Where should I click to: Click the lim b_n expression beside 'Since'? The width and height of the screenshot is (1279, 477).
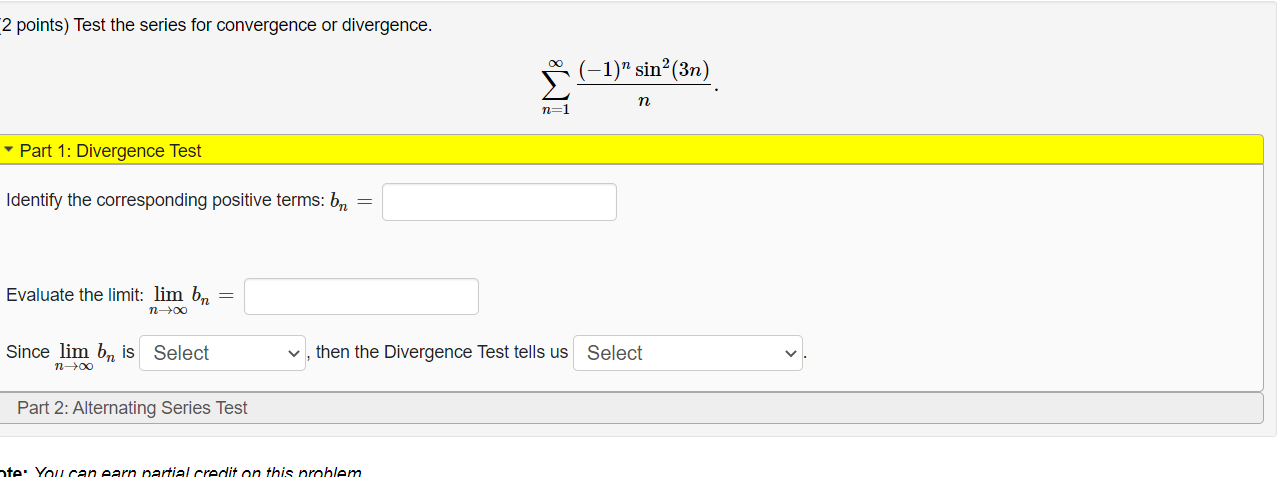tap(88, 355)
